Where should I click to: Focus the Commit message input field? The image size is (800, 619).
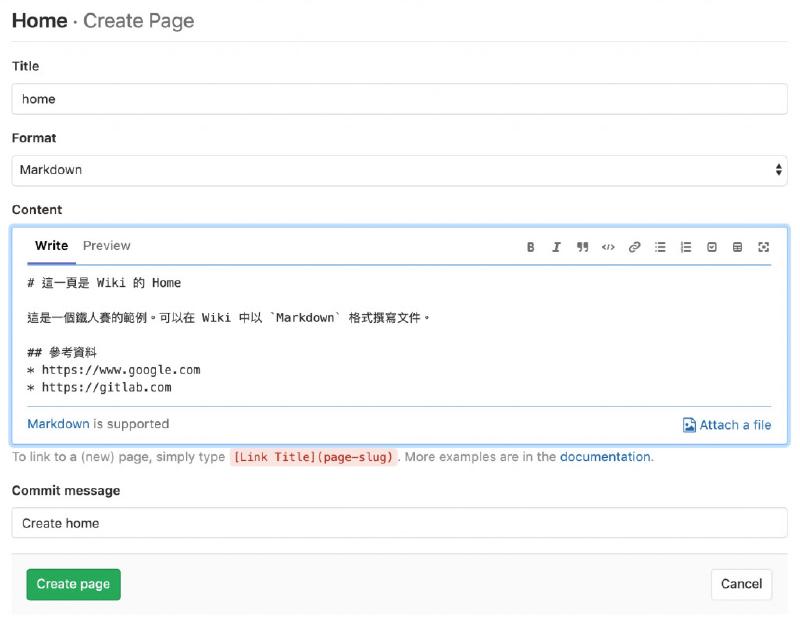(x=400, y=522)
